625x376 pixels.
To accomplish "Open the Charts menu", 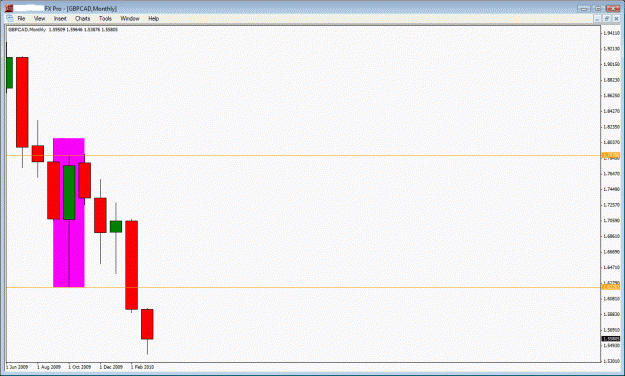I will (x=83, y=19).
